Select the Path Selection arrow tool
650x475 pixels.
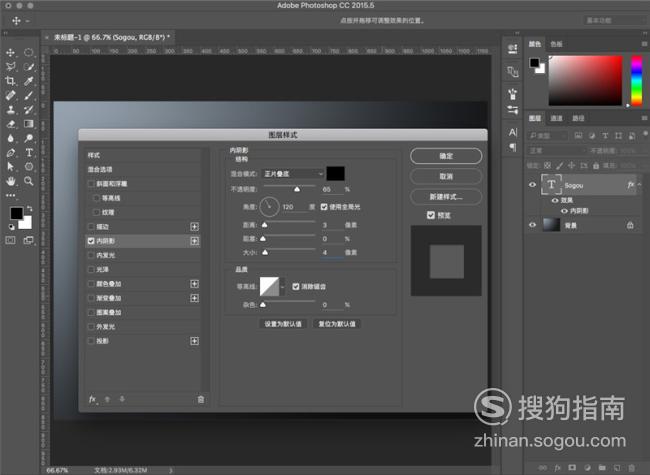pyautogui.click(x=10, y=167)
